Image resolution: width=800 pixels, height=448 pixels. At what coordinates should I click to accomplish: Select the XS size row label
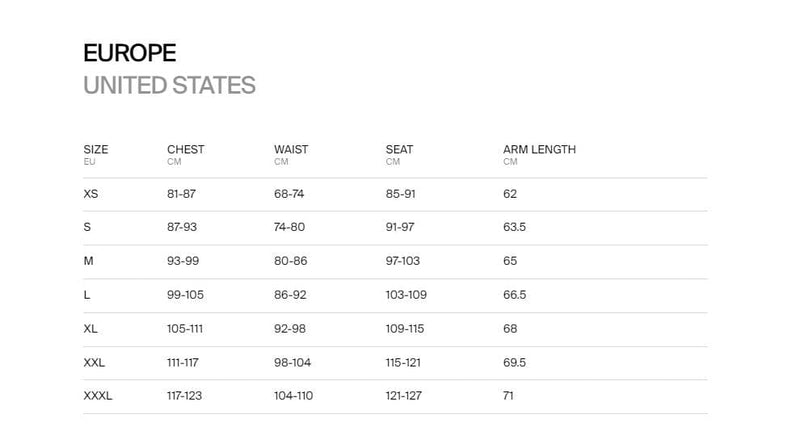(x=91, y=194)
